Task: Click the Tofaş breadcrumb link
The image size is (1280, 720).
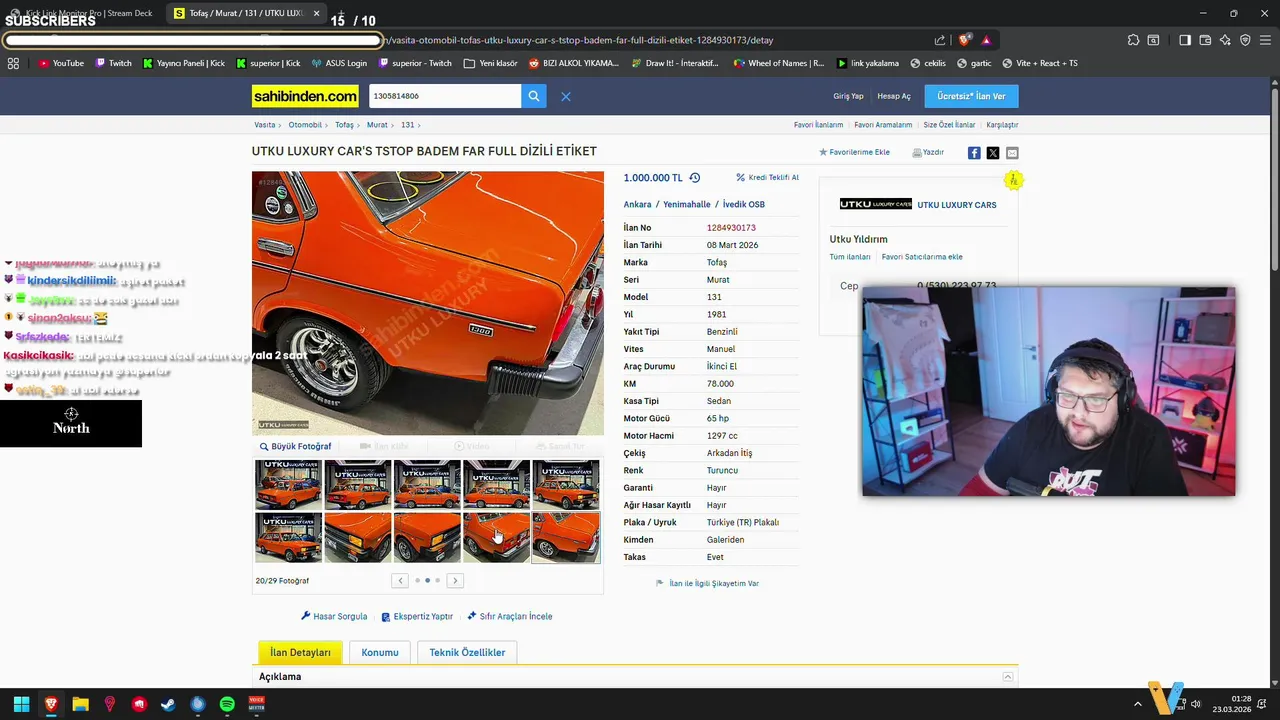Action: point(344,125)
